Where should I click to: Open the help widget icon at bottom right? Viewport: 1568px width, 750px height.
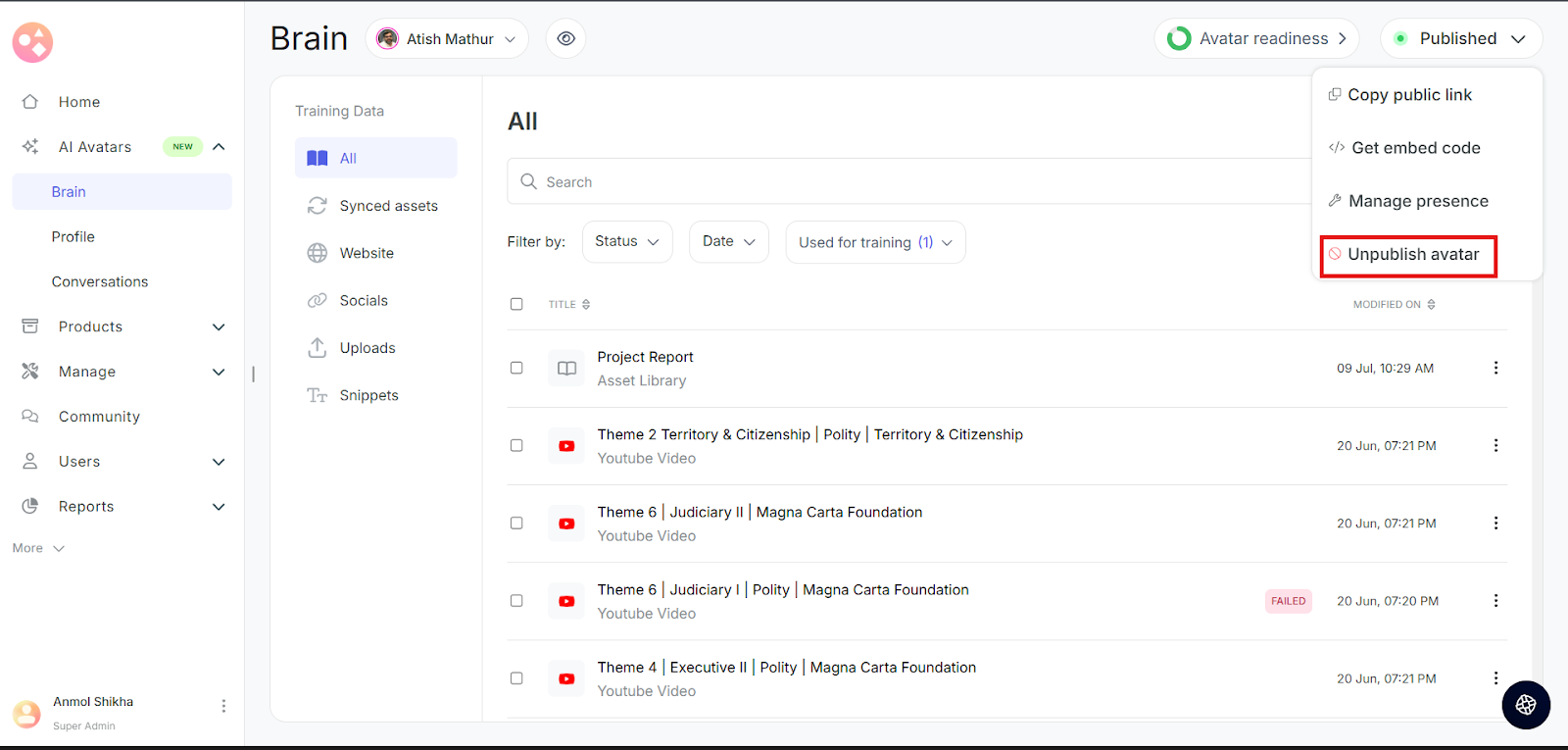click(x=1525, y=705)
